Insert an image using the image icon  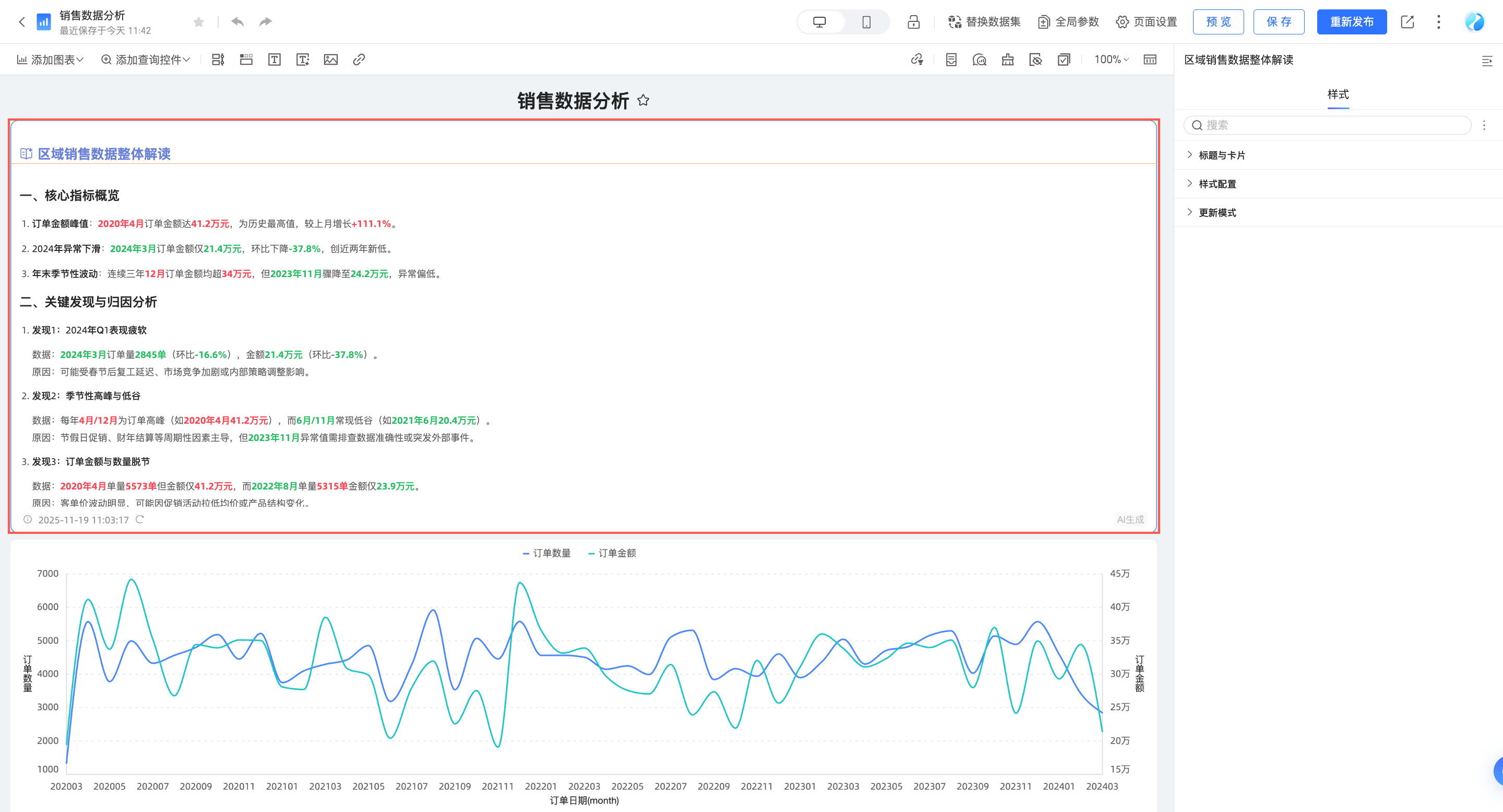[331, 59]
